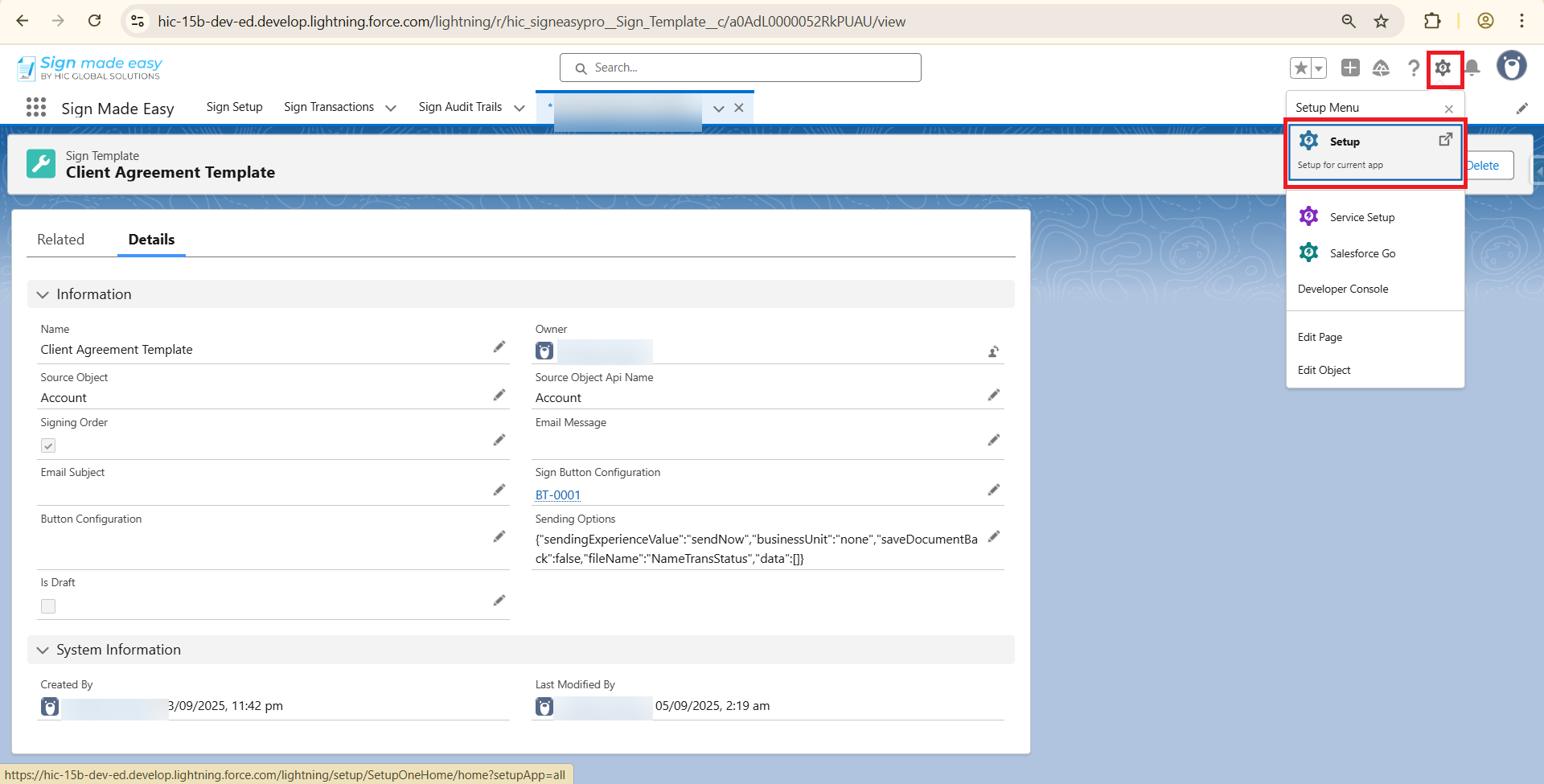Open Developer Console
The height and width of the screenshot is (784, 1544).
click(x=1343, y=289)
